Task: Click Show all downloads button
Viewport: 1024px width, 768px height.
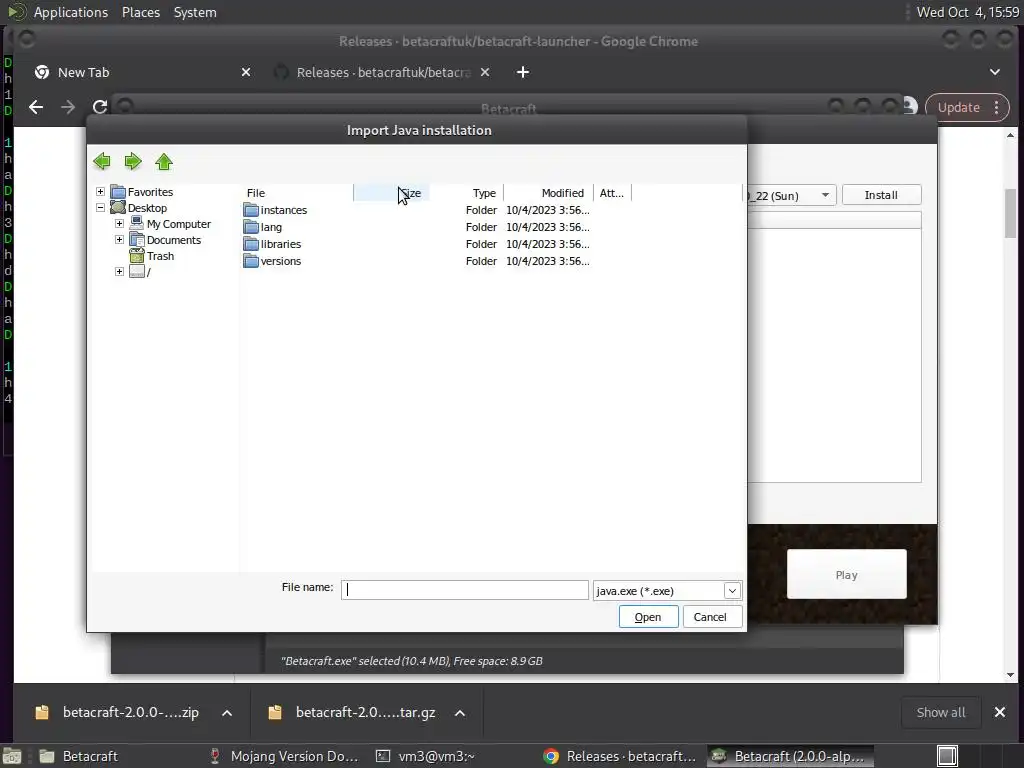Action: [940, 712]
